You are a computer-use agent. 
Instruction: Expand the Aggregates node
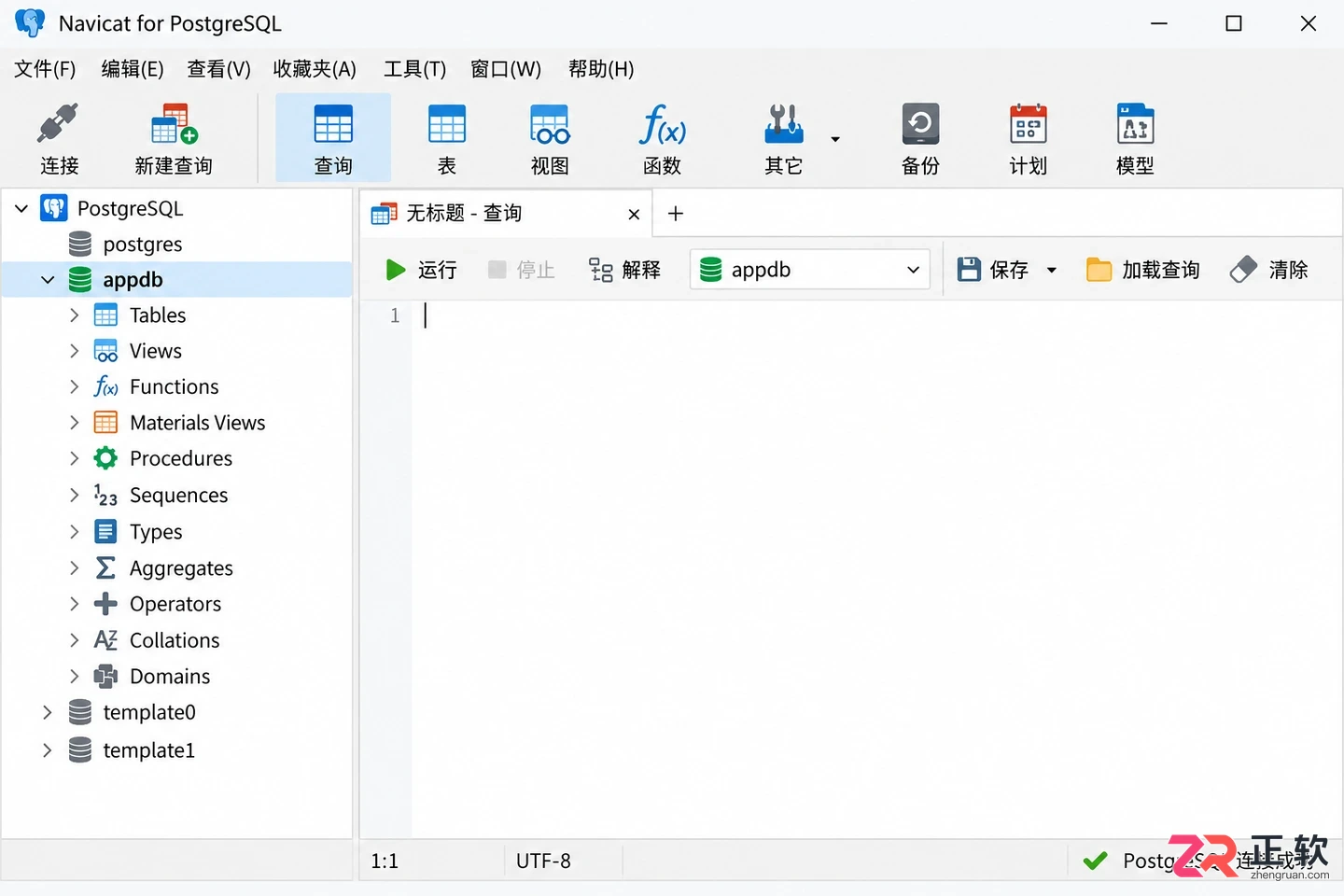(x=74, y=567)
